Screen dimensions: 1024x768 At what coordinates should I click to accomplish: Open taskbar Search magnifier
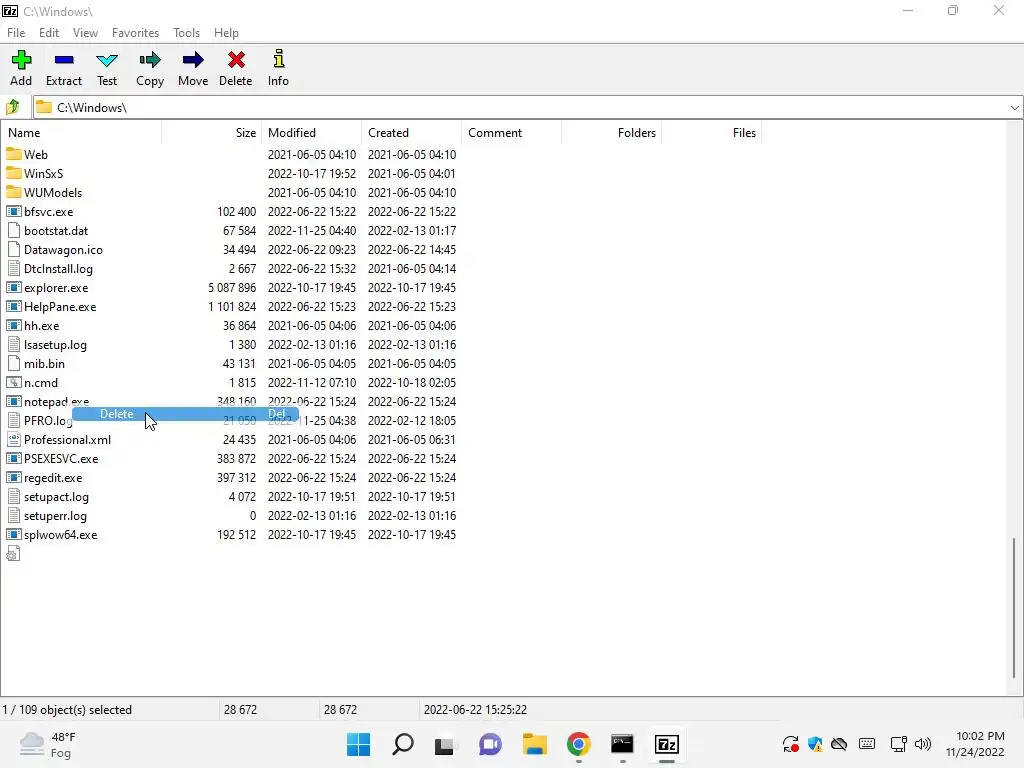402,744
